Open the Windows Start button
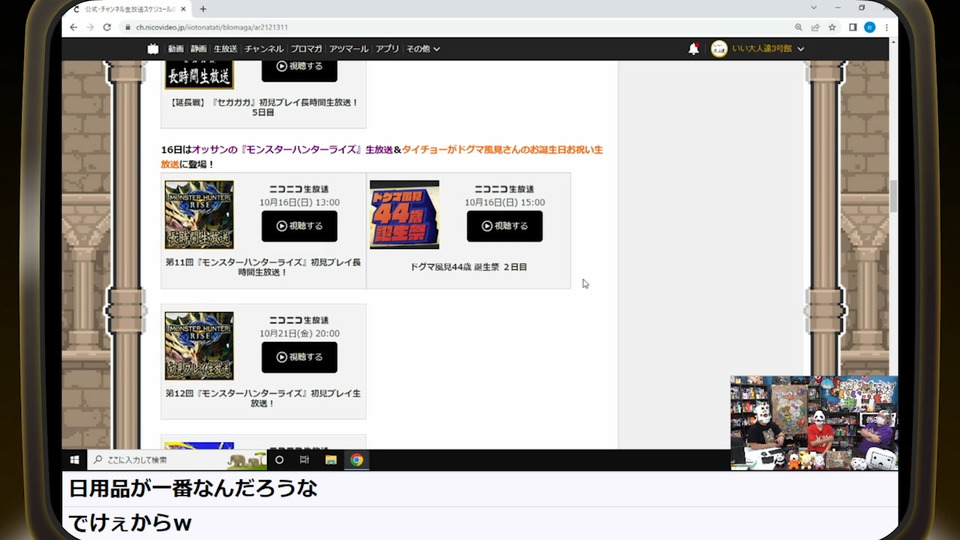 pyautogui.click(x=75, y=460)
